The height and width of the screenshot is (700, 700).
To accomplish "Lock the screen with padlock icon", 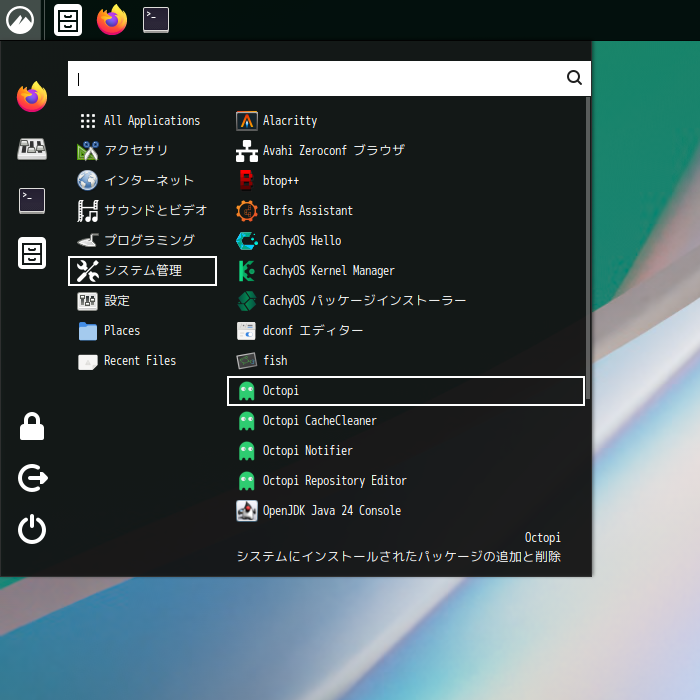I will [32, 426].
